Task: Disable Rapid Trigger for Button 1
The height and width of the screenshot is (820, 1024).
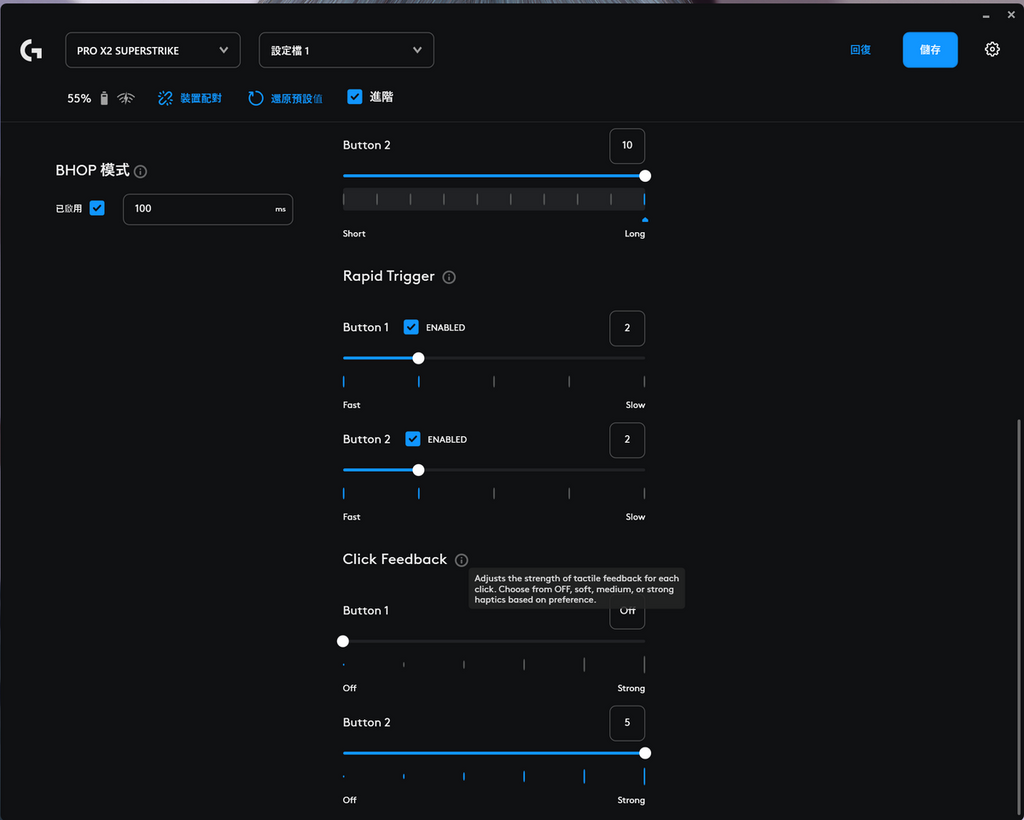Action: [411, 327]
